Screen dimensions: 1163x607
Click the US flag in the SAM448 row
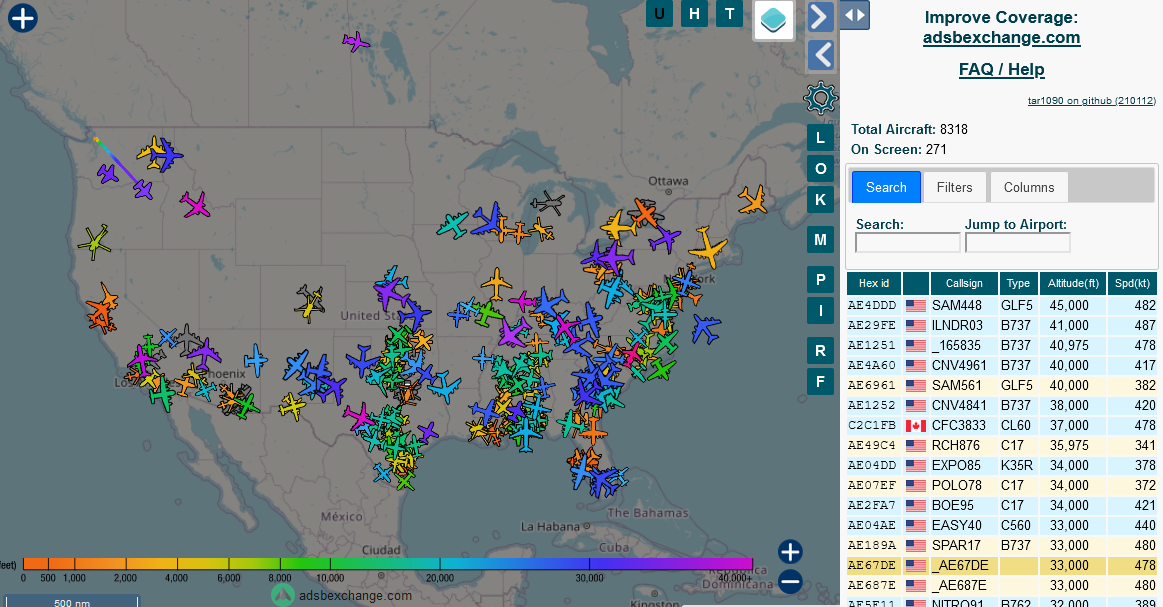pos(916,306)
